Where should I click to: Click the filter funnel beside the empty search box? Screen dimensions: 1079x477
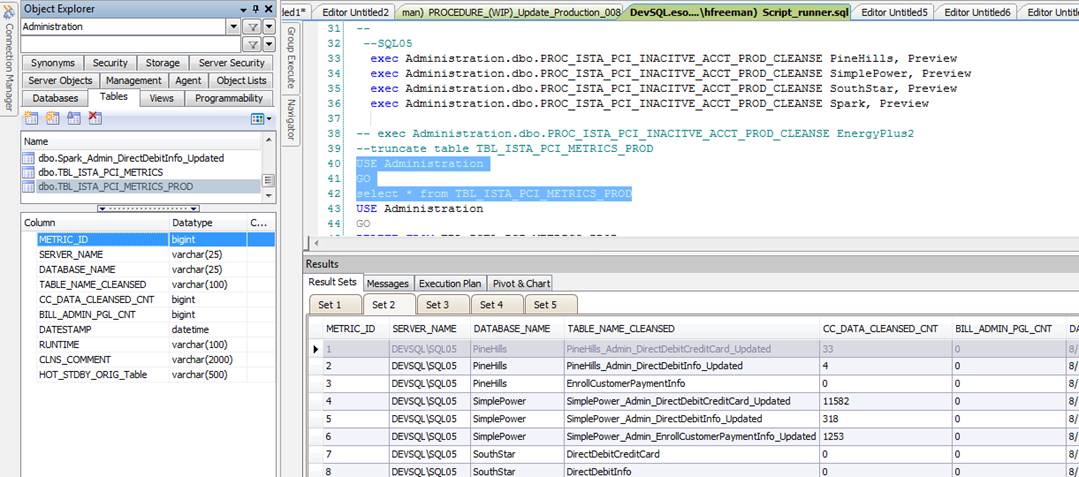253,45
